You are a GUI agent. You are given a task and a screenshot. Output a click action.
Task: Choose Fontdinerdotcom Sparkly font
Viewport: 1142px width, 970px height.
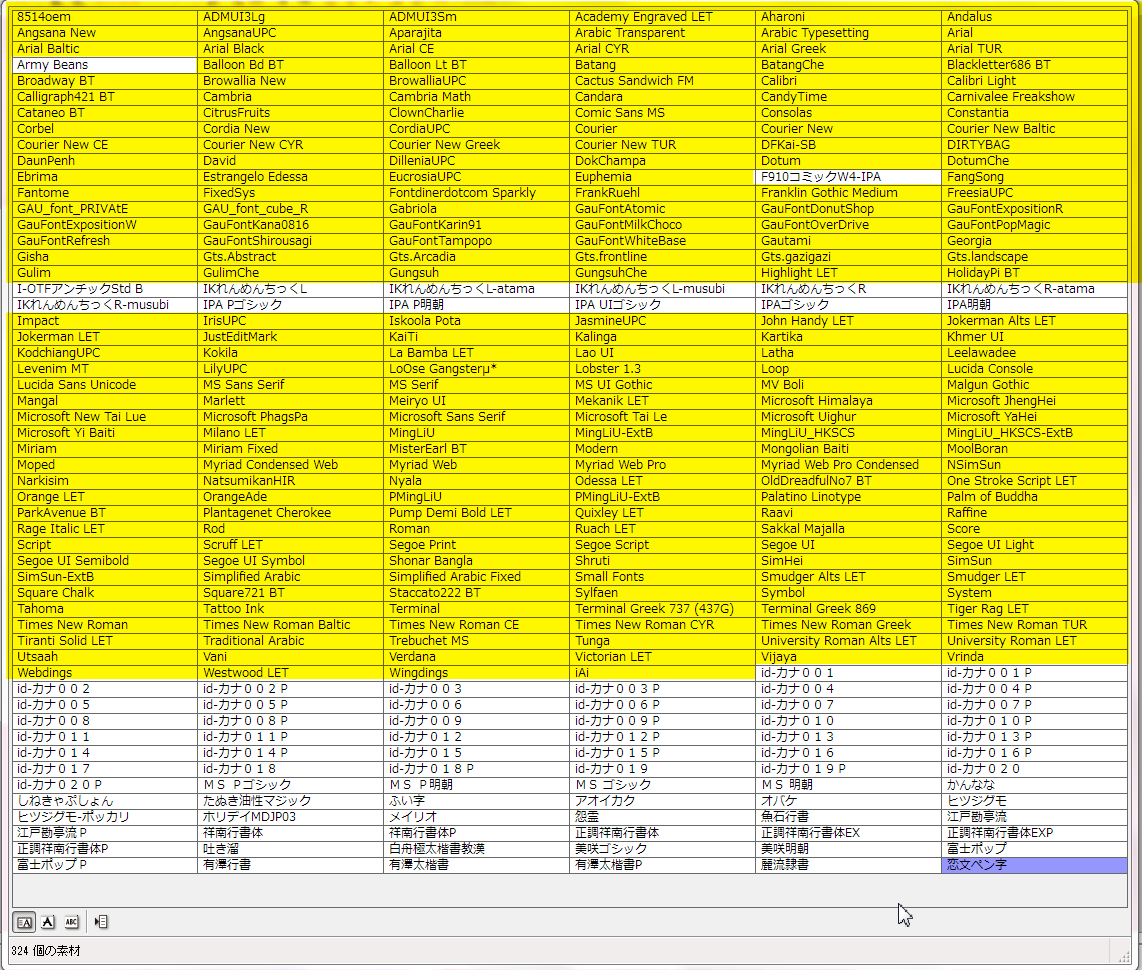point(476,193)
